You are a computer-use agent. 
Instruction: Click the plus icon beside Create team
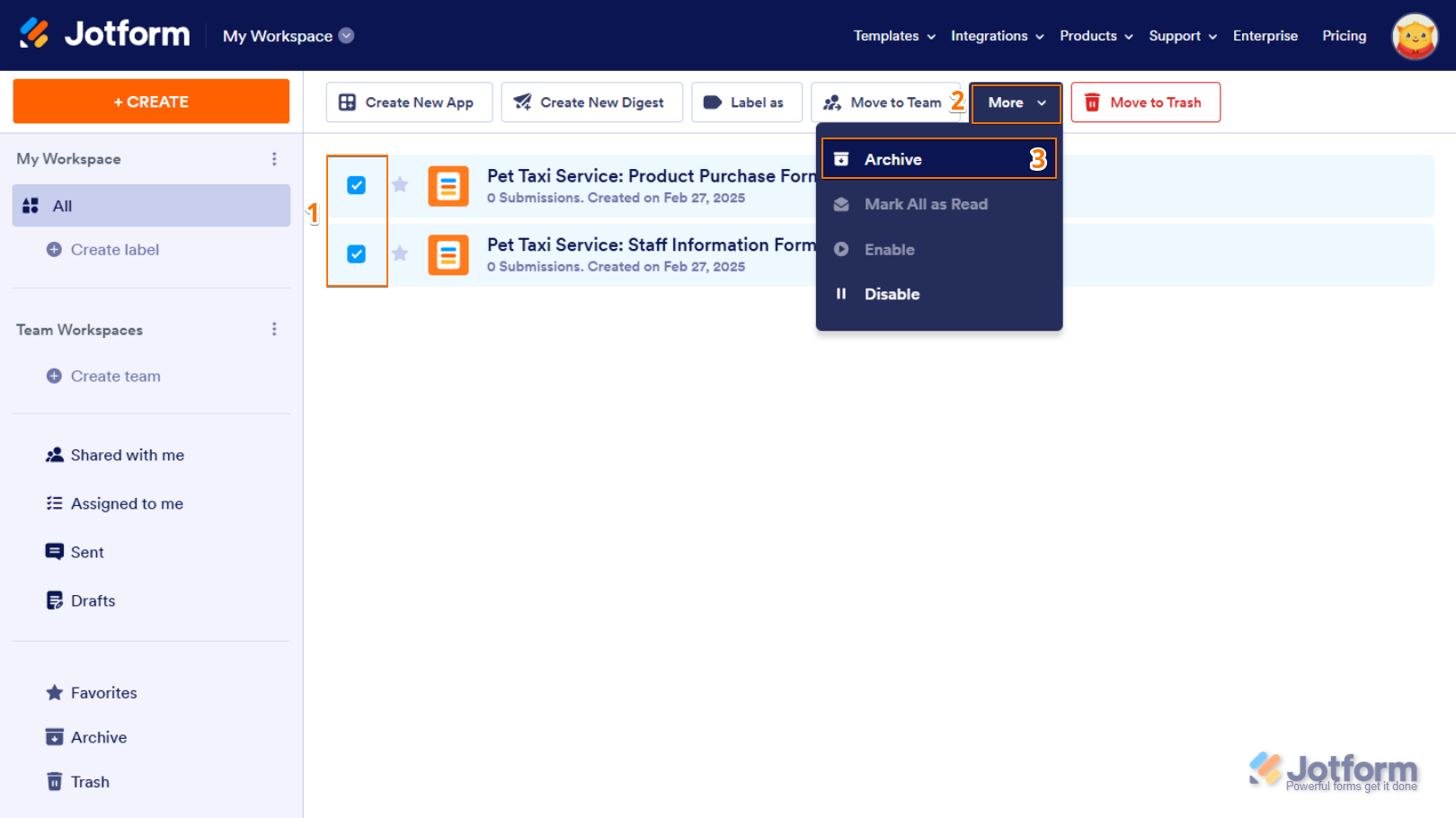point(54,377)
